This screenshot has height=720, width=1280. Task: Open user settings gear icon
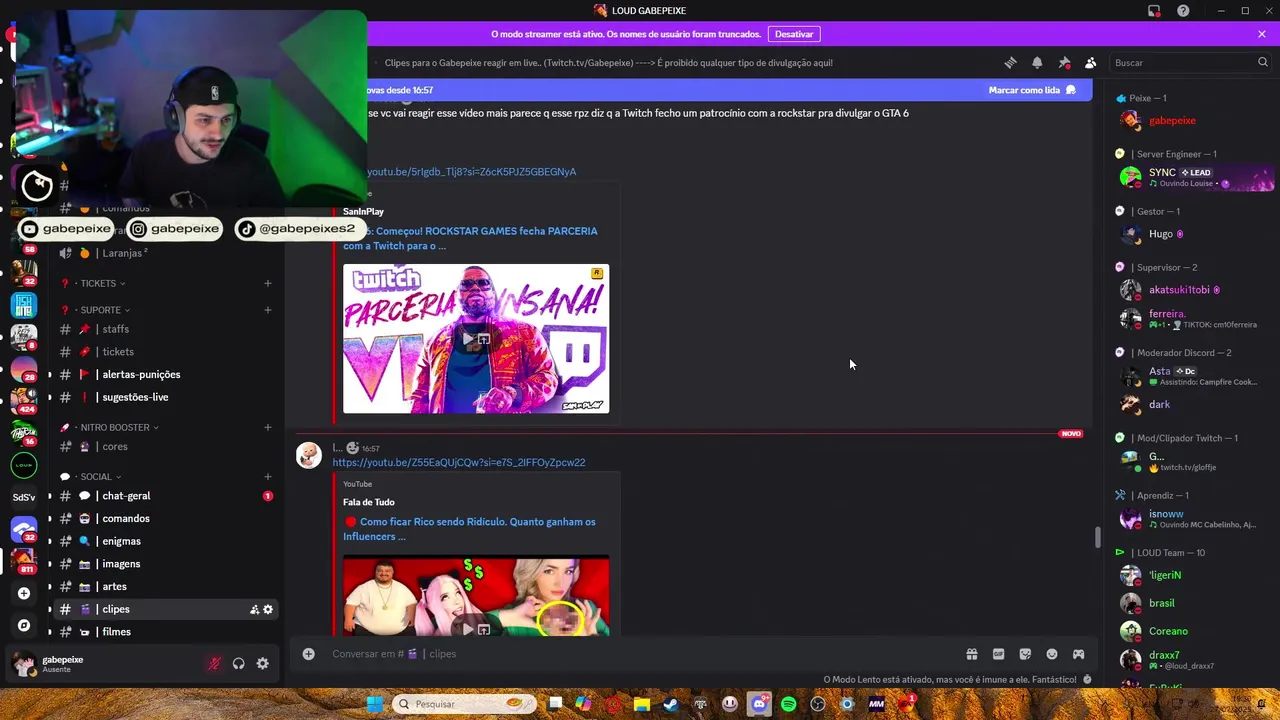click(263, 663)
